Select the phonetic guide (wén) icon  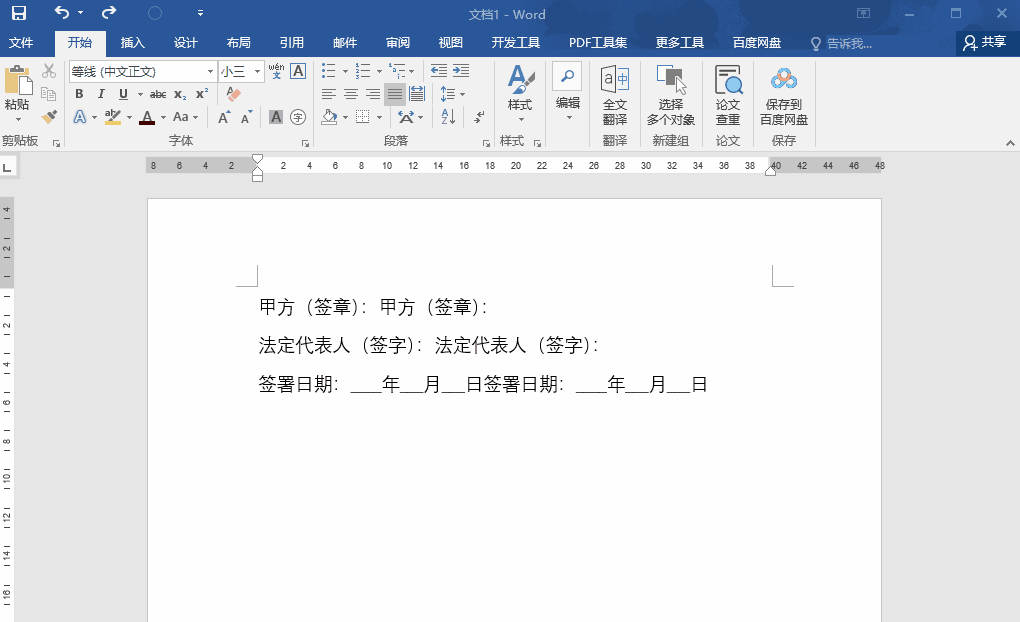click(276, 71)
